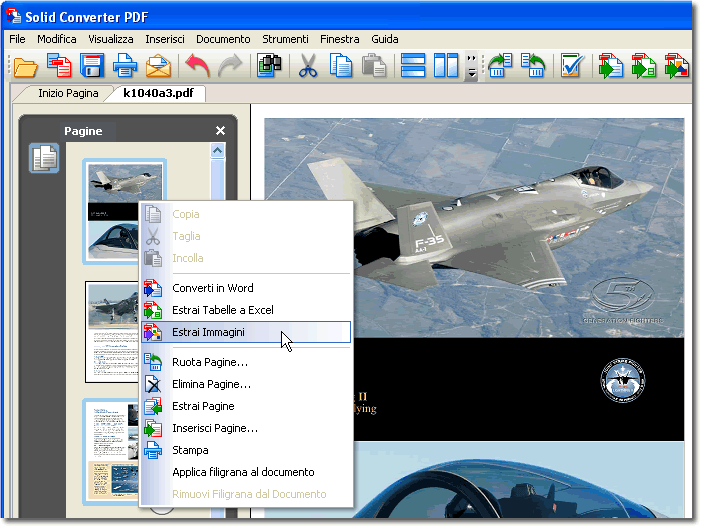Click the Pagine panel sidebar icon

point(44,158)
